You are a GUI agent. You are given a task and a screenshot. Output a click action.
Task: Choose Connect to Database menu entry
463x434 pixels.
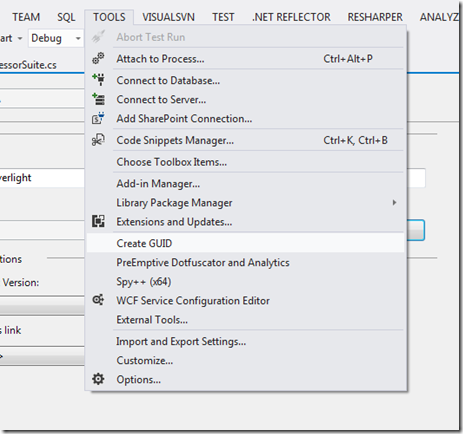pos(246,80)
